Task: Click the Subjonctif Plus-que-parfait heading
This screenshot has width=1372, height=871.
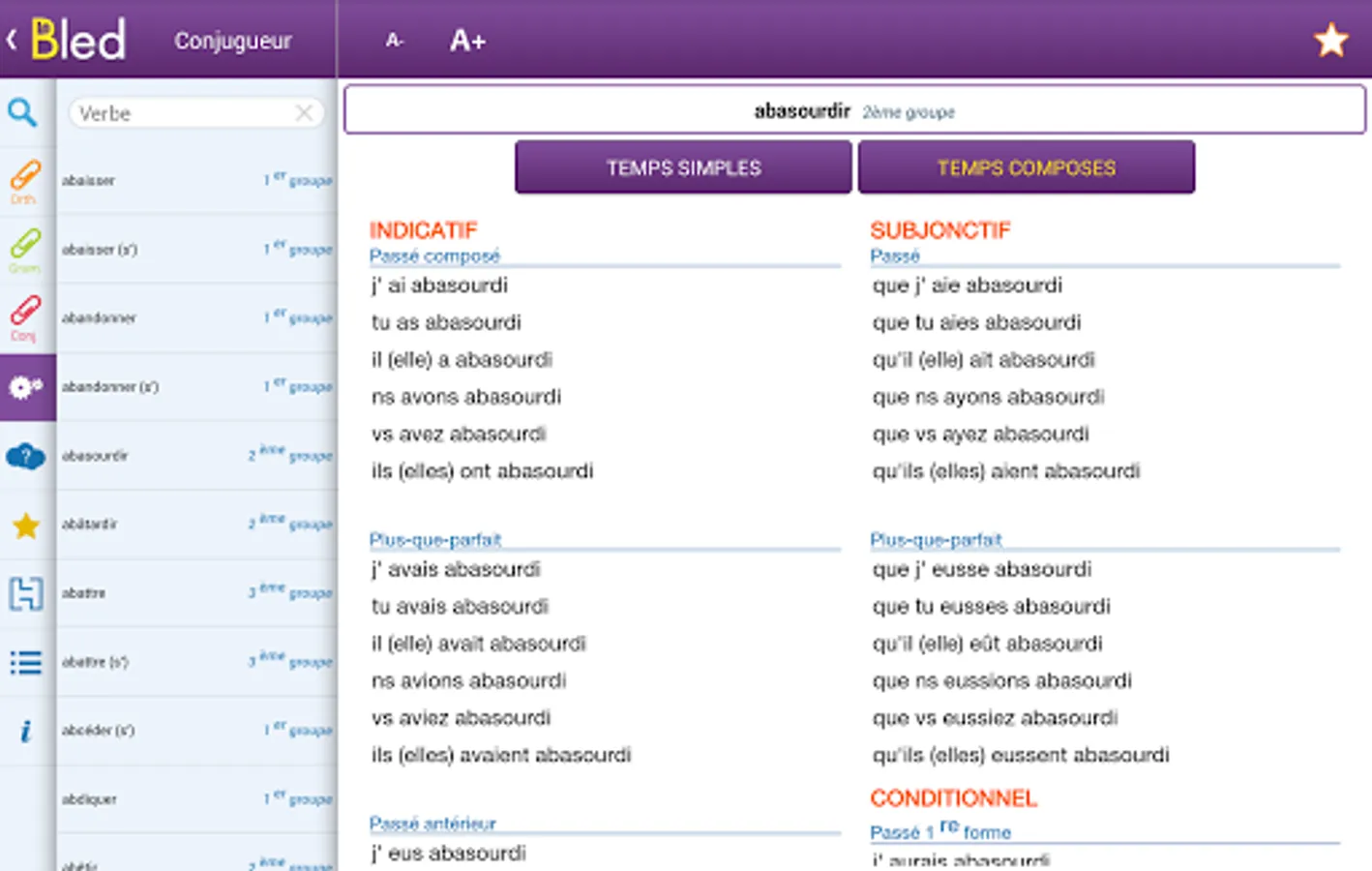Action: (936, 539)
